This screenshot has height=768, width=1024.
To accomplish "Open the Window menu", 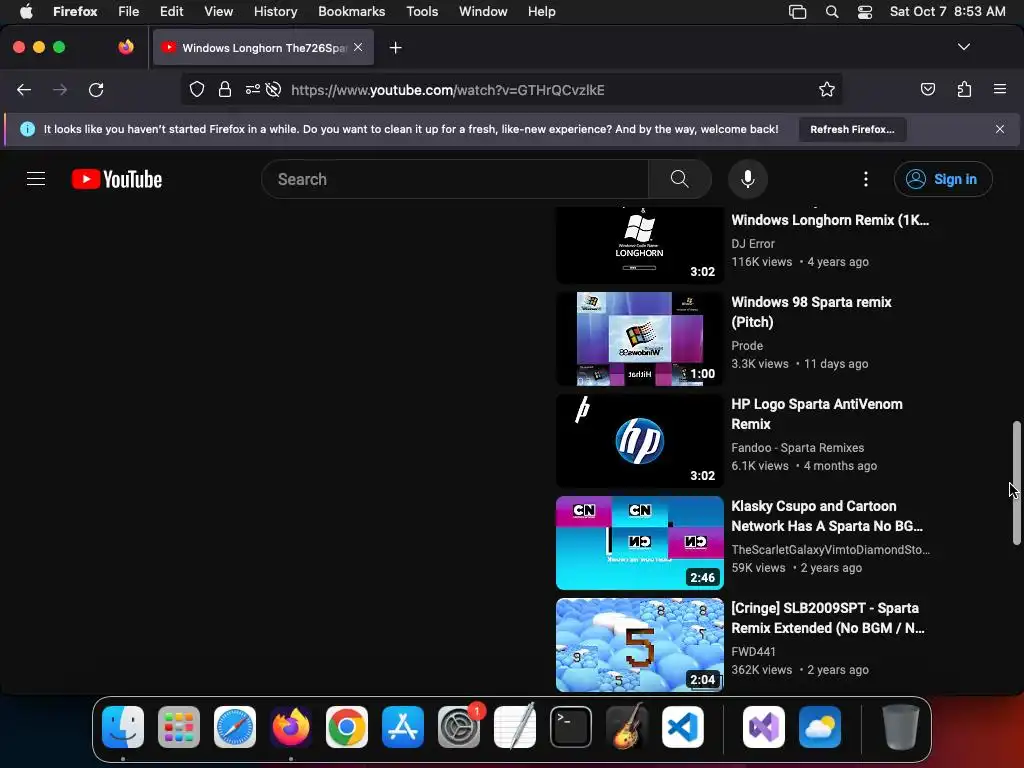I will pos(483,11).
